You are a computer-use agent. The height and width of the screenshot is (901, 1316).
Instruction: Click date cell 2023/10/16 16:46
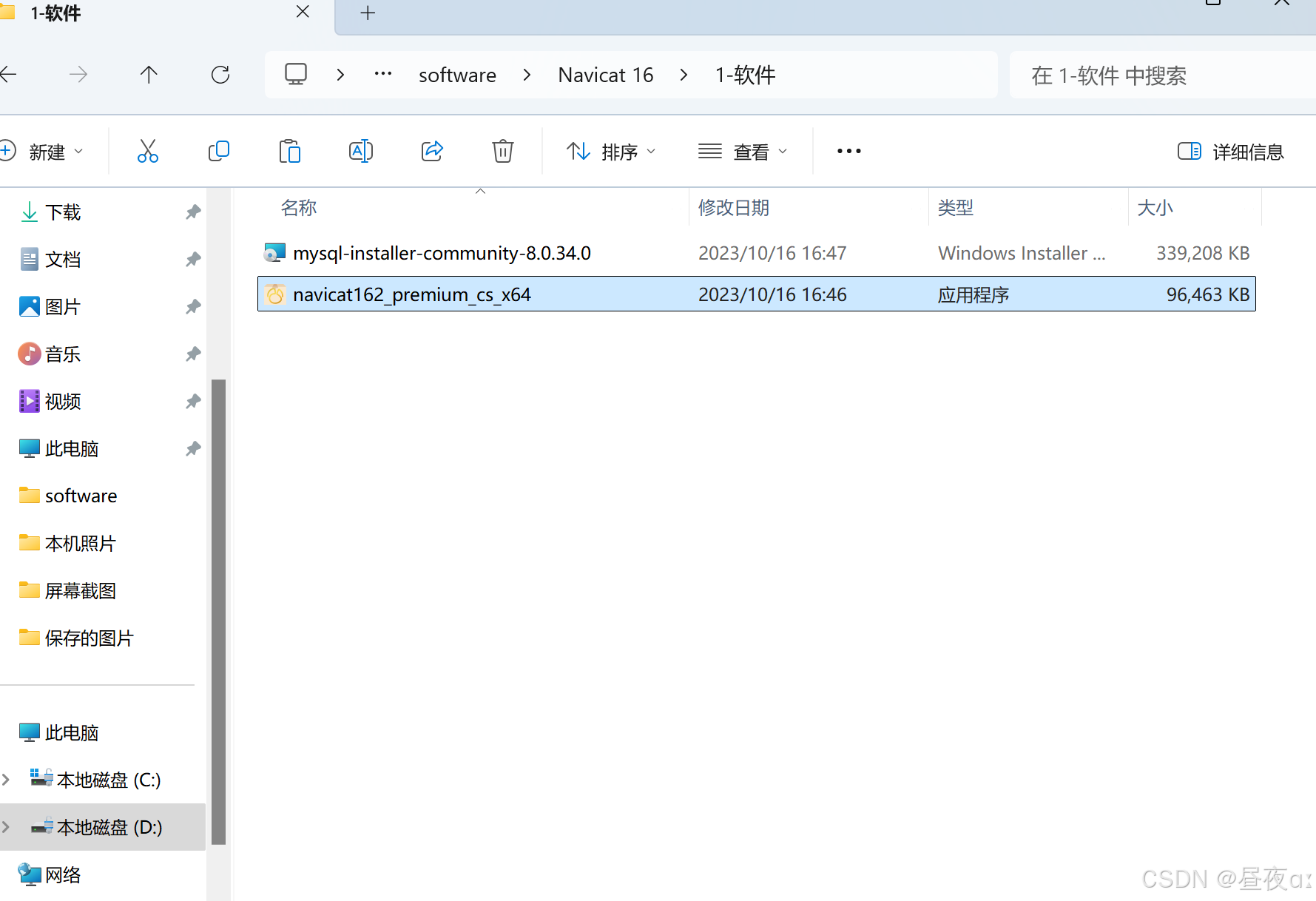772,294
